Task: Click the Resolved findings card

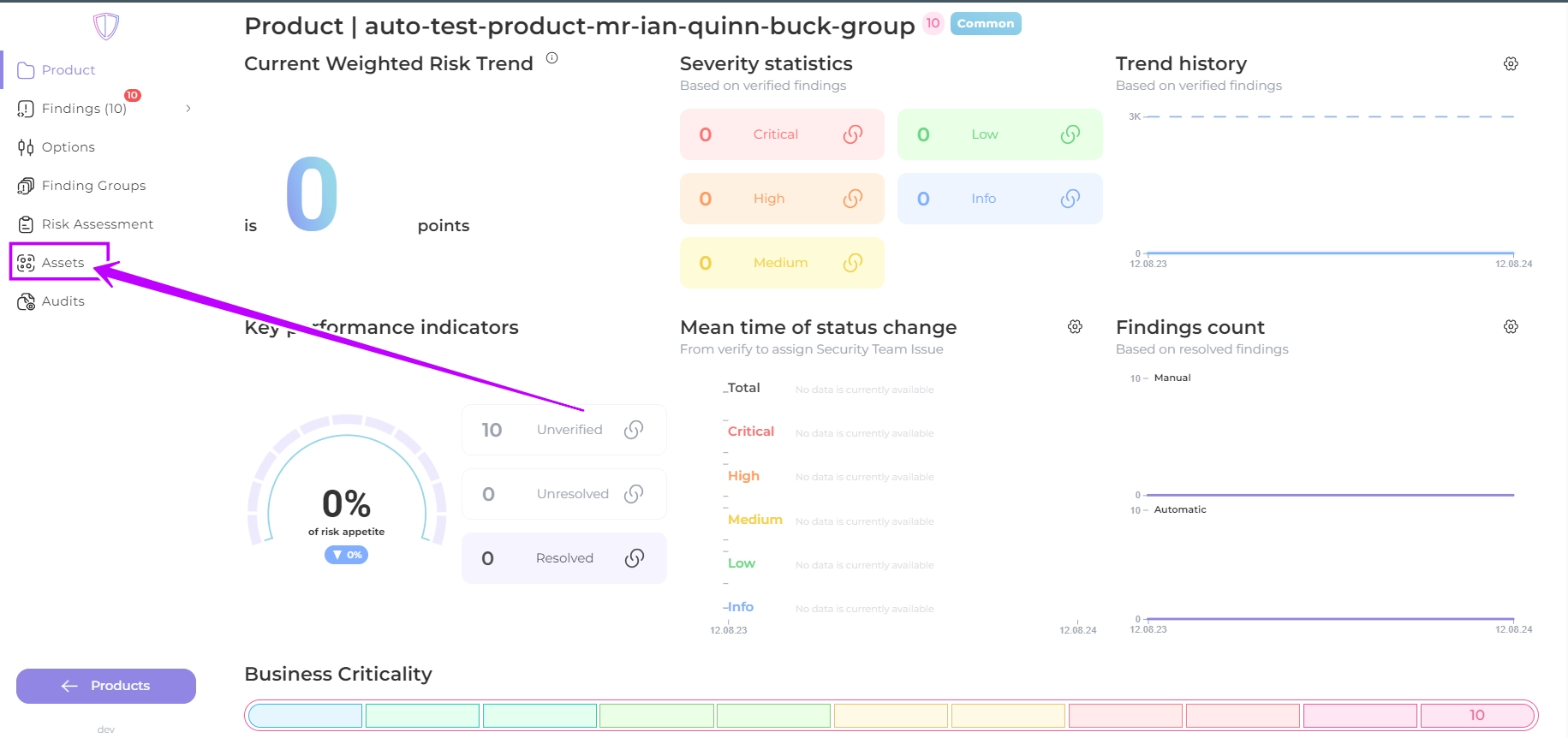Action: (563, 558)
